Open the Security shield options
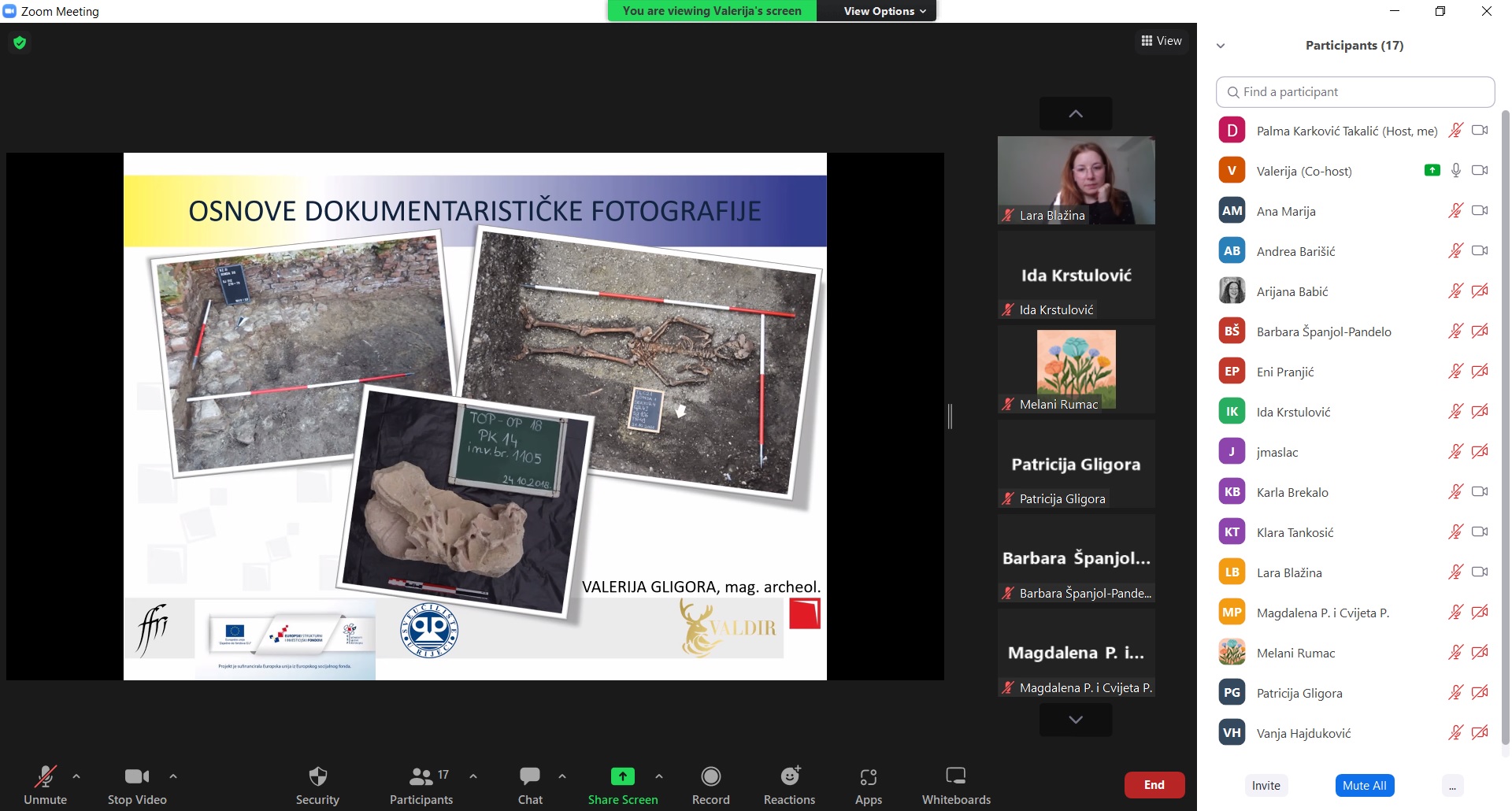 pos(317,785)
